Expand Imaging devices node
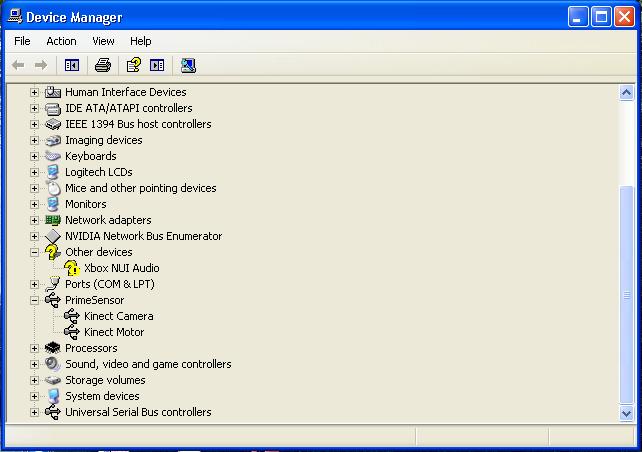The image size is (642, 452). click(34, 140)
